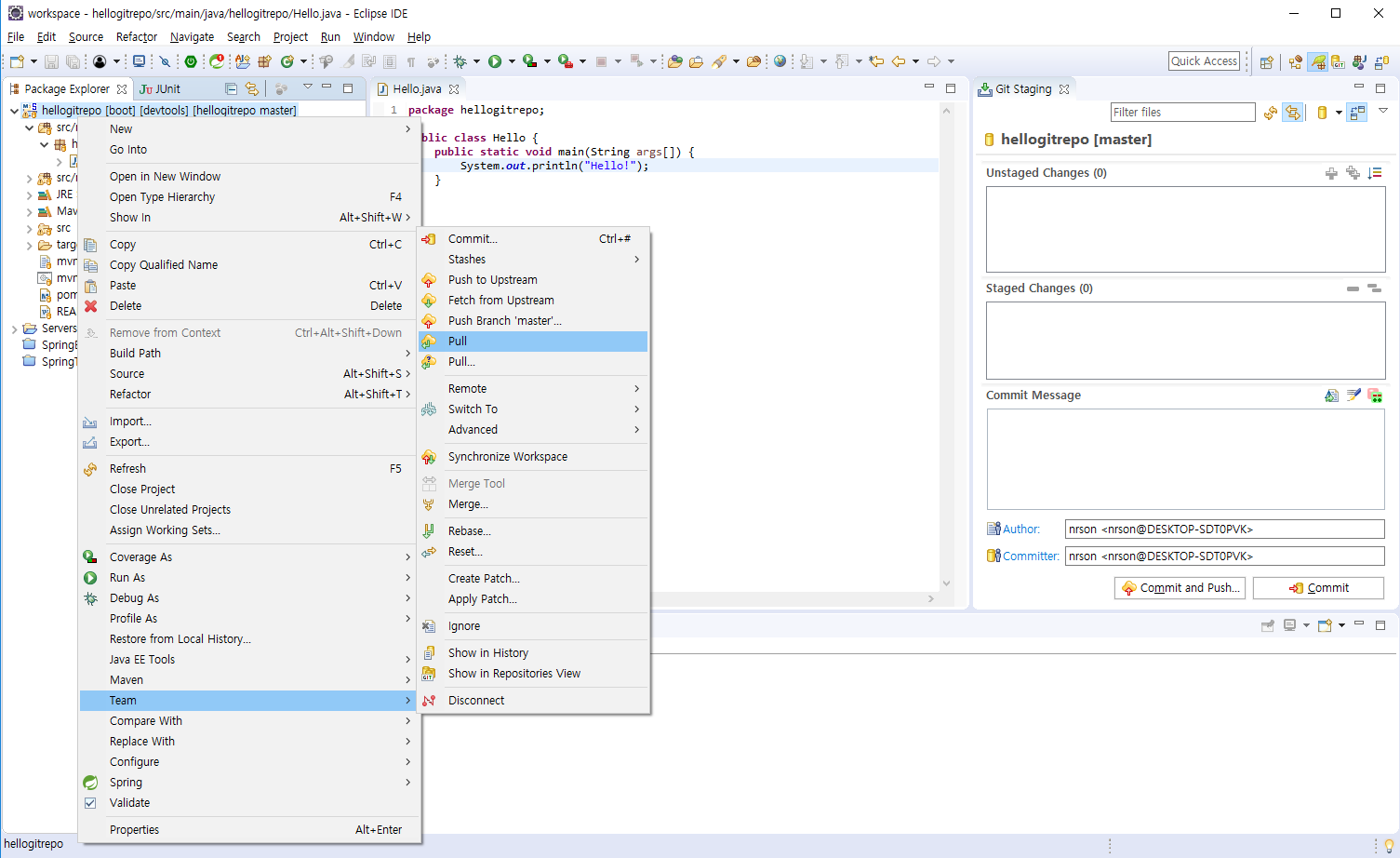The height and width of the screenshot is (858, 1400).
Task: Click the Commit button in Git Staging
Action: 1318,588
